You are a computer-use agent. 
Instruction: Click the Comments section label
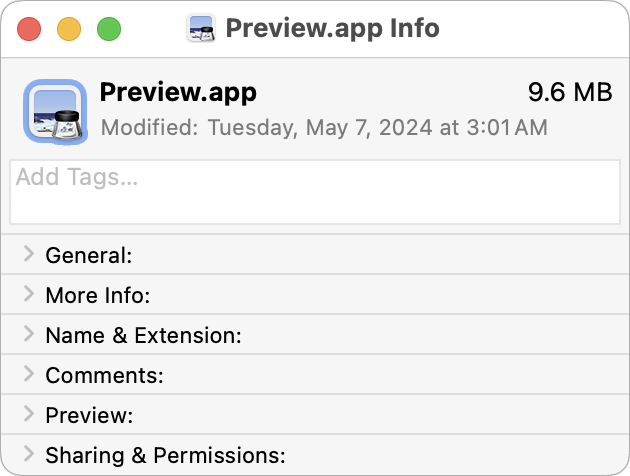click(104, 376)
